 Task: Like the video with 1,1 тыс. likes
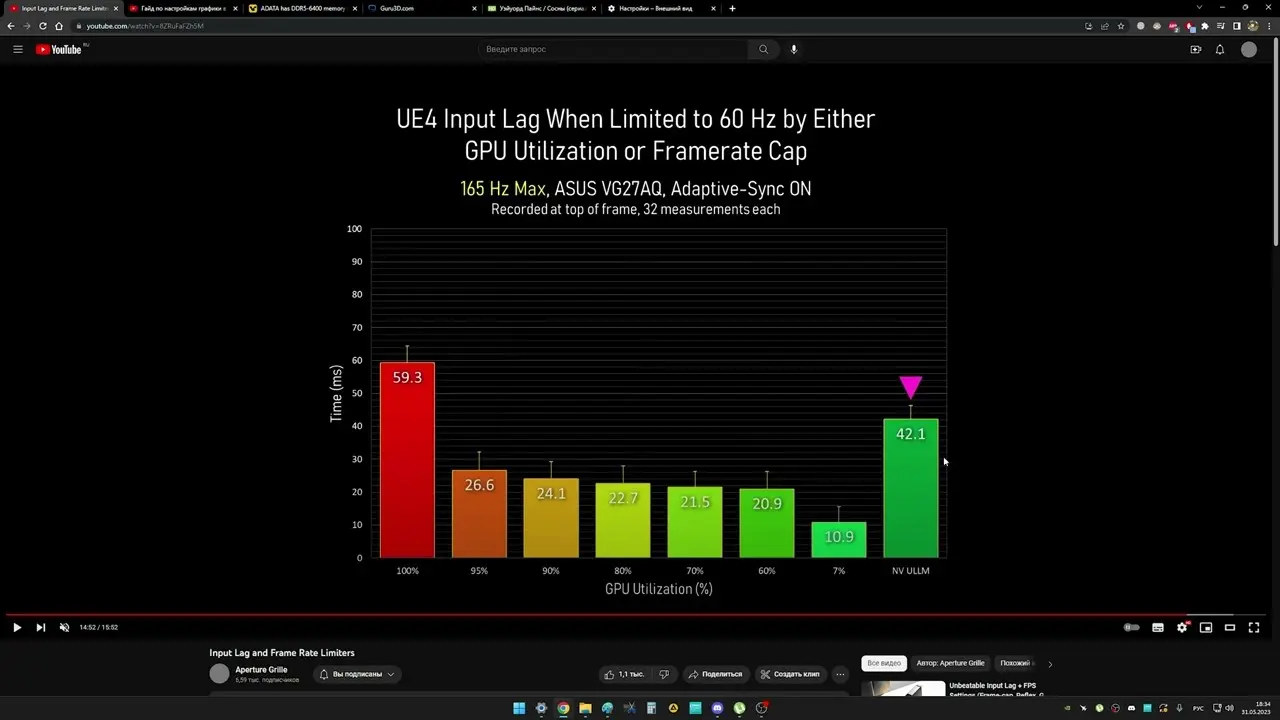[x=624, y=674]
